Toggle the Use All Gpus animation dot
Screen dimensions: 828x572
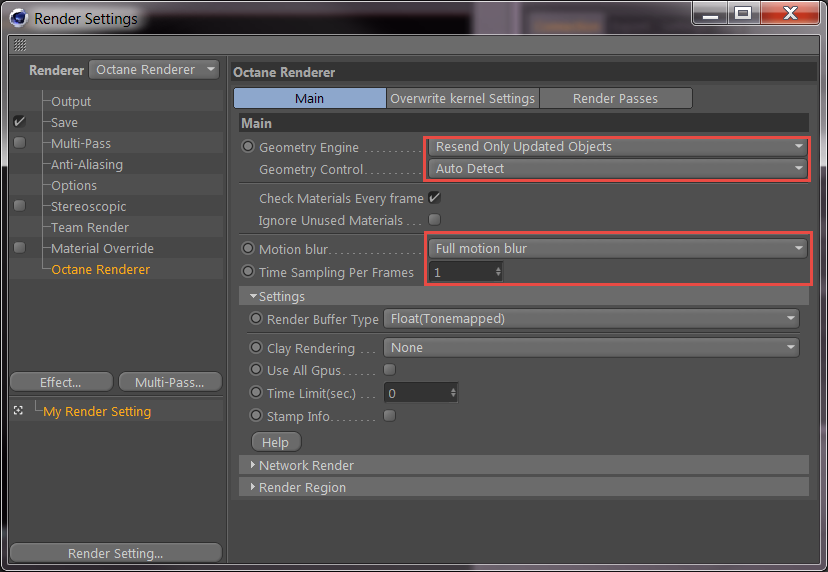tap(256, 369)
